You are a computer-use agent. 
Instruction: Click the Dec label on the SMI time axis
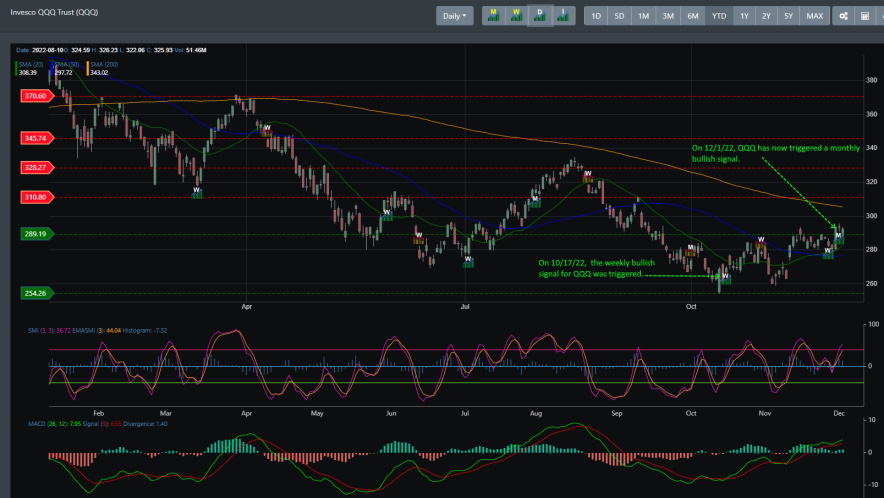pos(839,413)
